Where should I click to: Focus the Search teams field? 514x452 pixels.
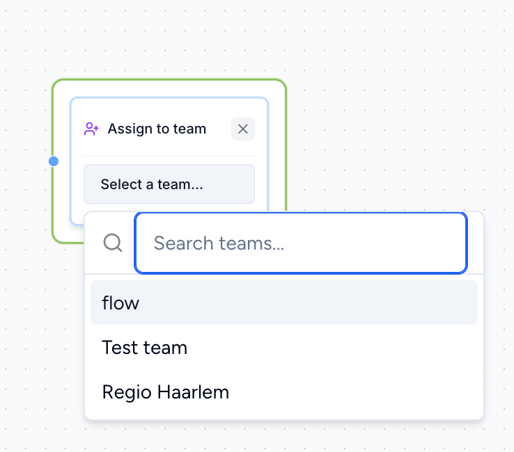tap(301, 243)
